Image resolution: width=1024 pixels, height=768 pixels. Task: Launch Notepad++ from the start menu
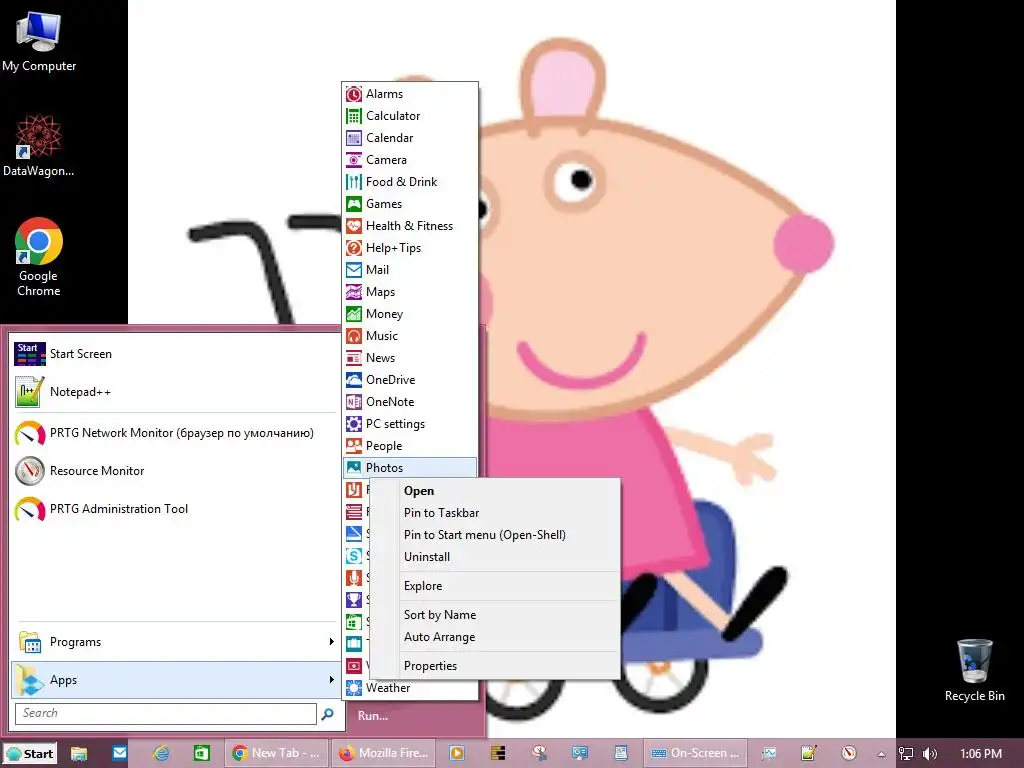pyautogui.click(x=174, y=392)
